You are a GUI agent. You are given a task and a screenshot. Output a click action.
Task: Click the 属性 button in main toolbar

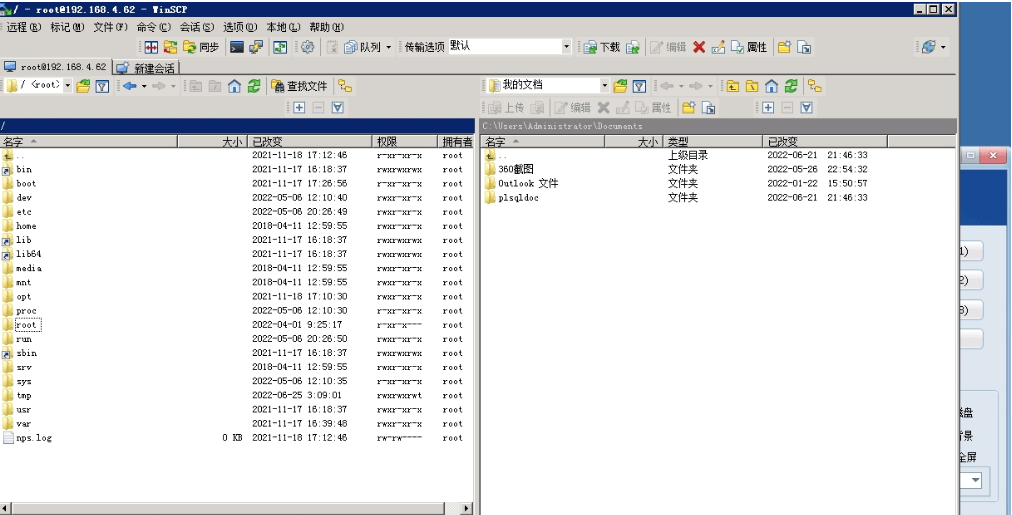tap(749, 47)
